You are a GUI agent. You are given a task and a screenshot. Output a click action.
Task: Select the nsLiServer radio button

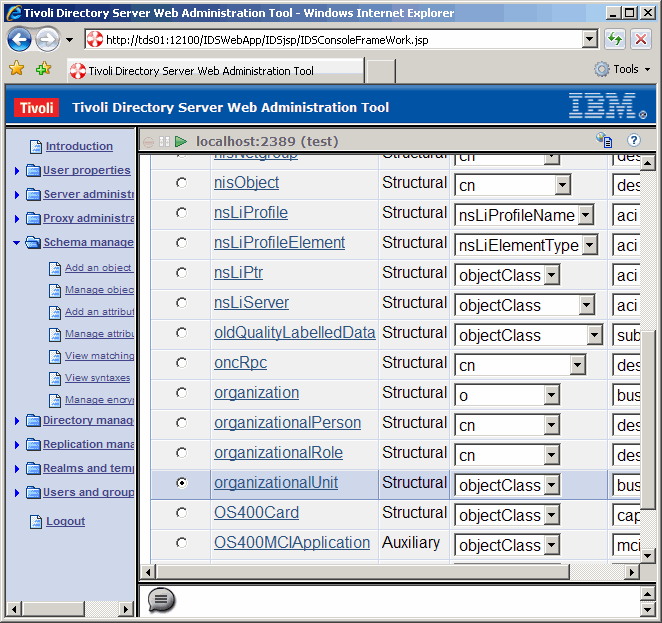click(181, 303)
